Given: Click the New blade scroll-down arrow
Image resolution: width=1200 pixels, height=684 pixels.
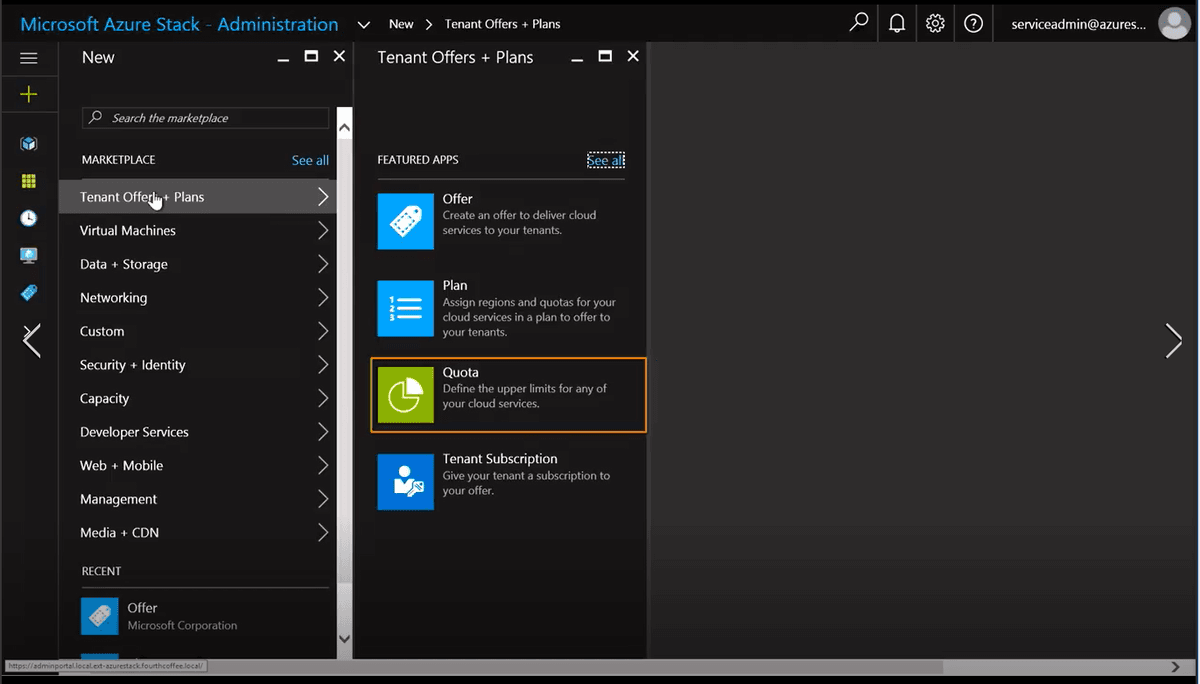Looking at the screenshot, I should coord(345,638).
